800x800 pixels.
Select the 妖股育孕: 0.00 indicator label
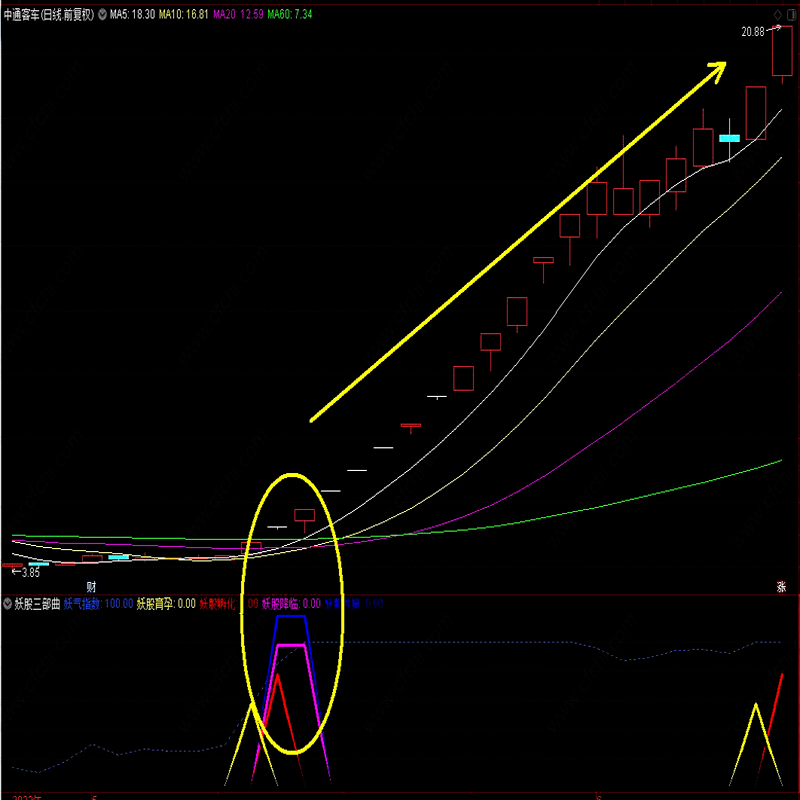[x=166, y=604]
